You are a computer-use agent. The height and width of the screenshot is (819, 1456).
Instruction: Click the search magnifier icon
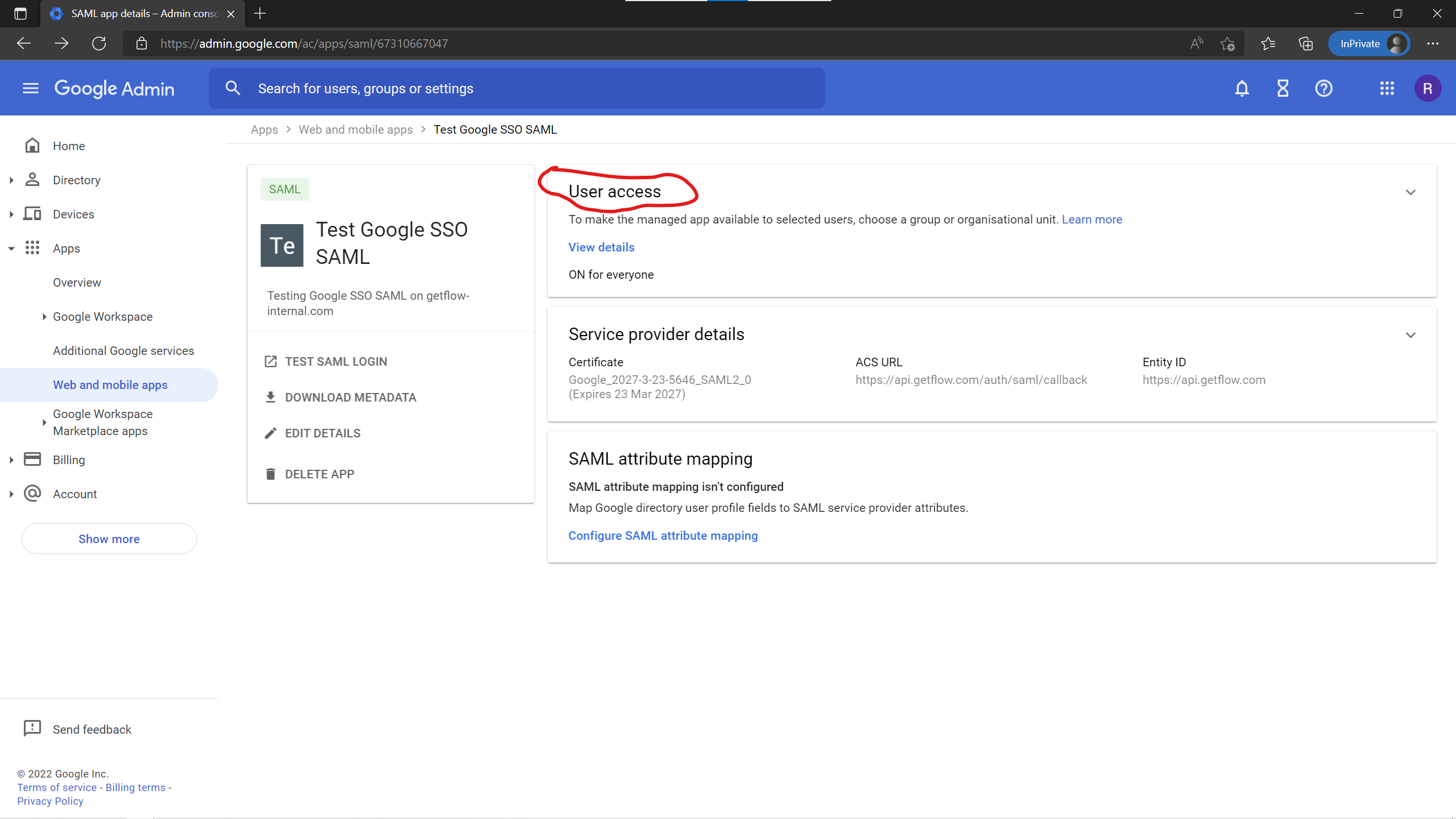233,88
